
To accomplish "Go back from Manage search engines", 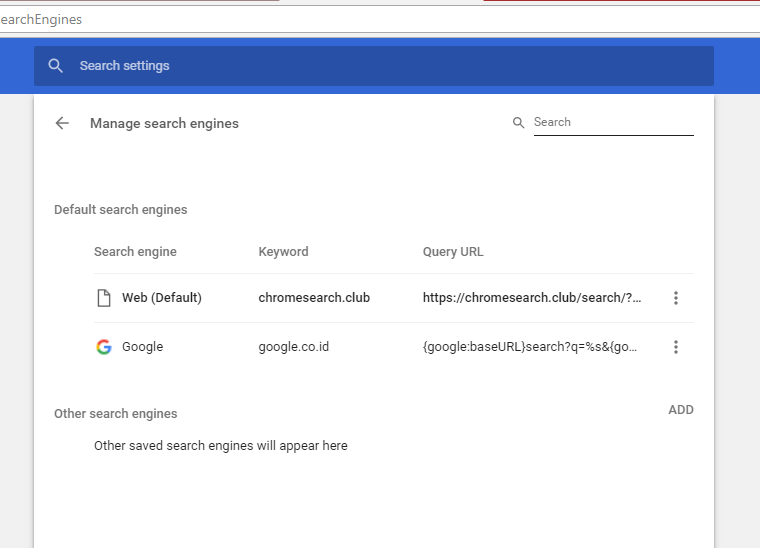I will 62,123.
